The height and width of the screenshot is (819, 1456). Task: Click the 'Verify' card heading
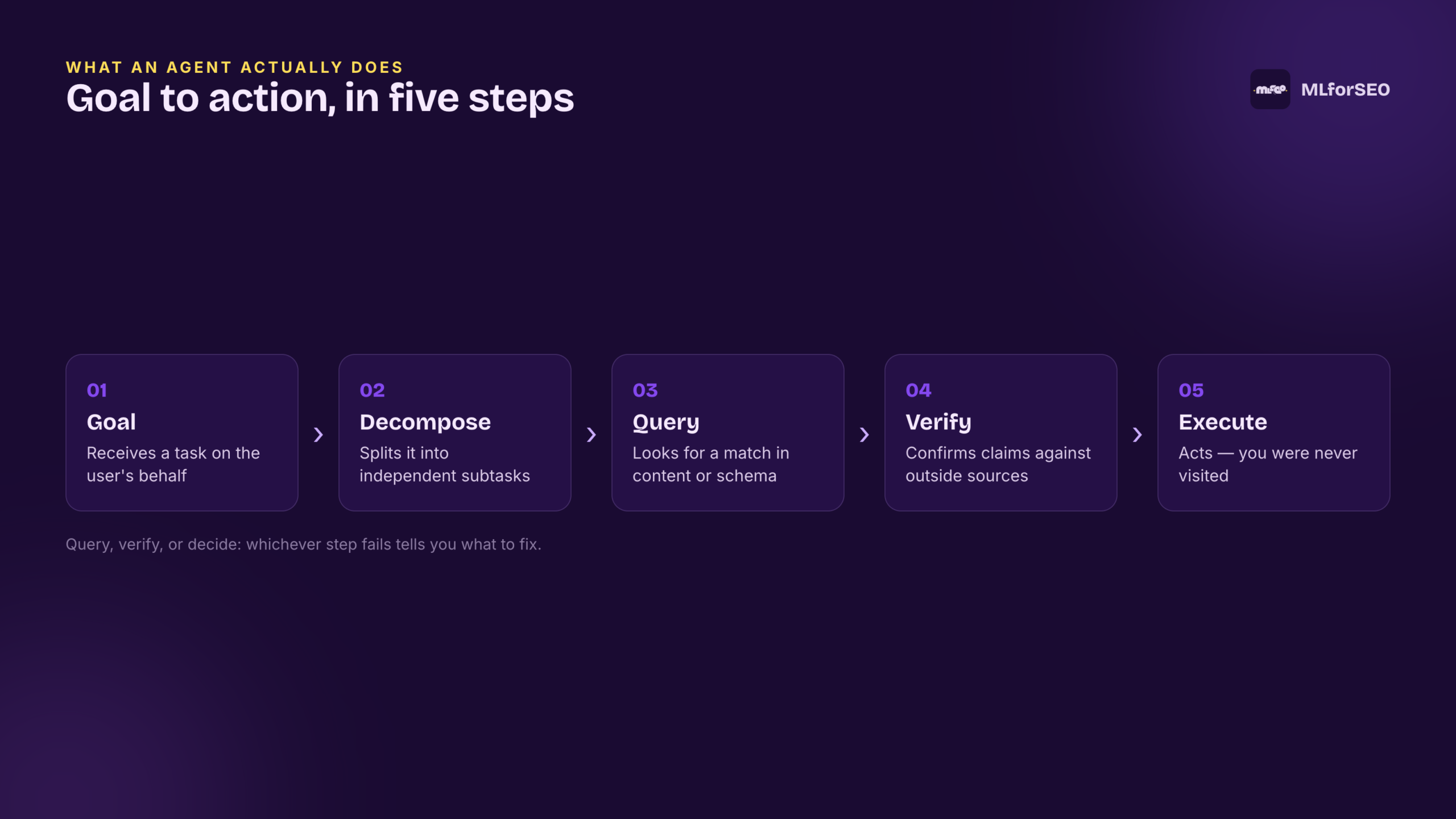(x=938, y=423)
